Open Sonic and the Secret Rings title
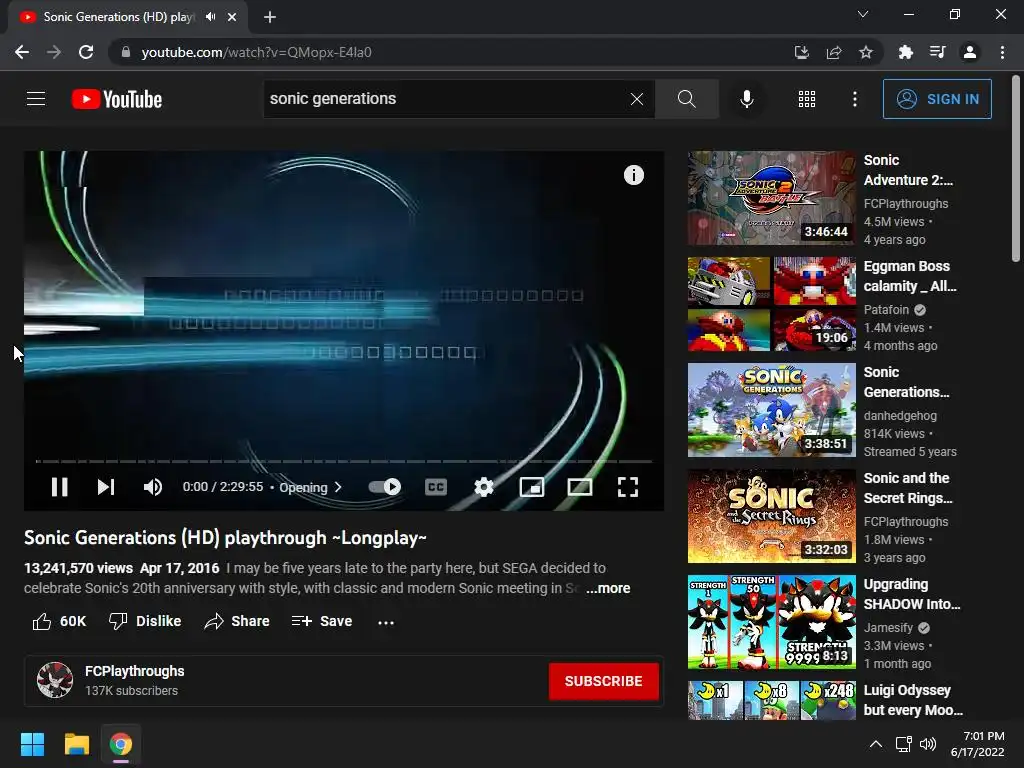 coord(908,488)
